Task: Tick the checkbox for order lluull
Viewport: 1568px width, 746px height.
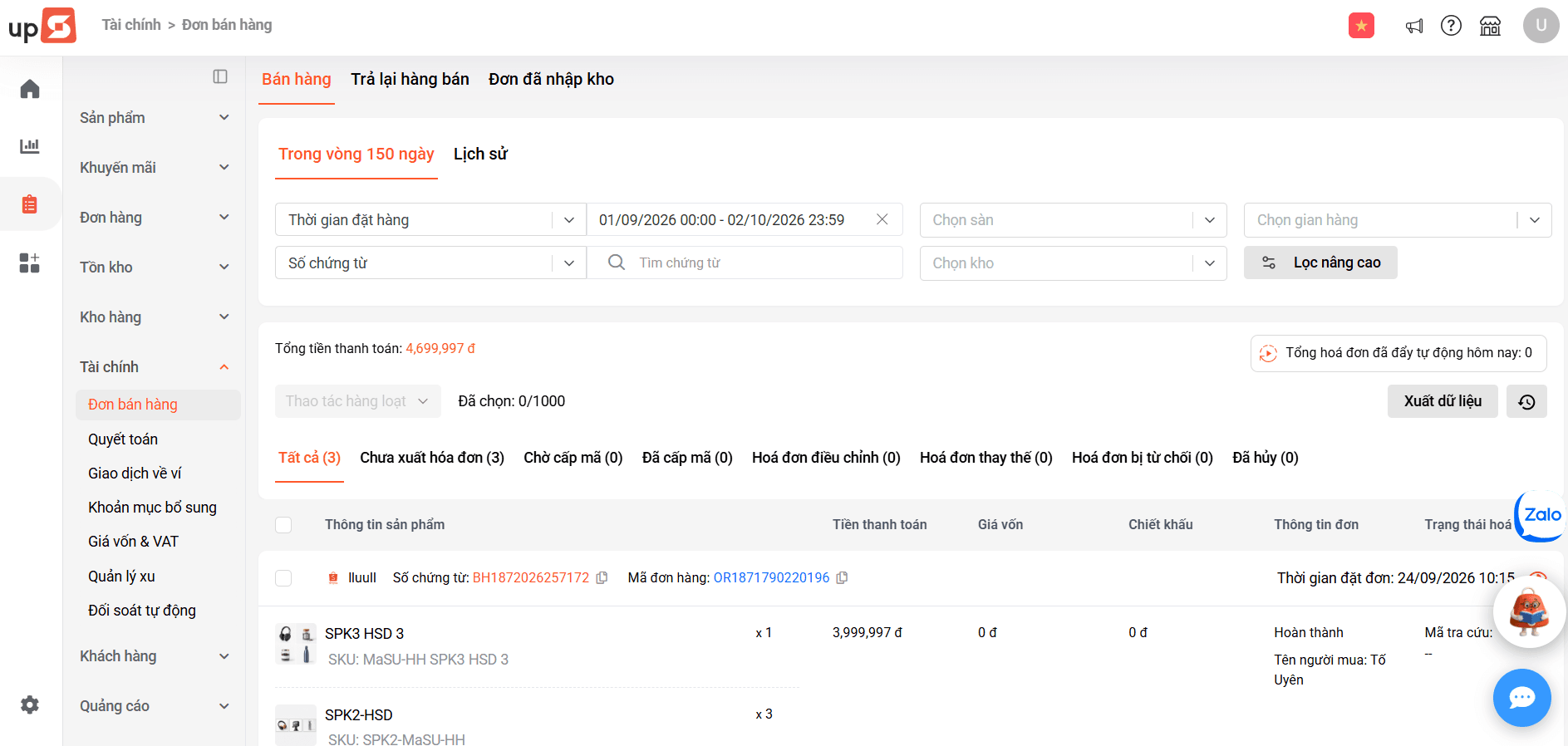Action: [283, 578]
